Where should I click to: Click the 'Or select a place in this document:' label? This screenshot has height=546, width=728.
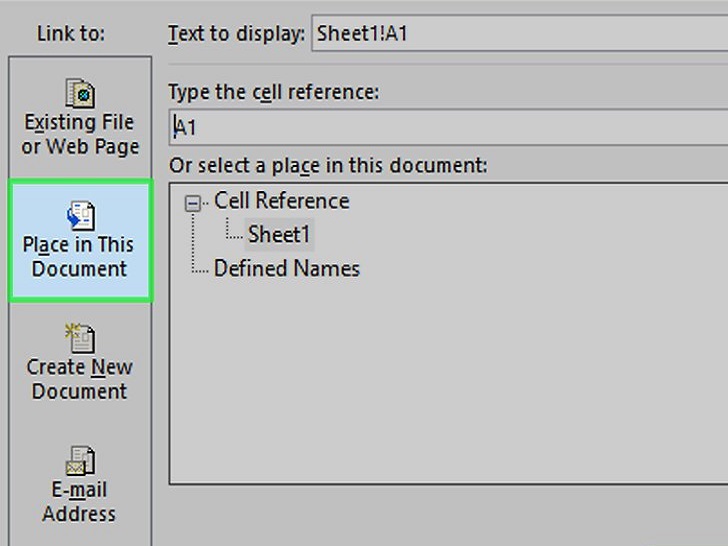click(x=328, y=166)
